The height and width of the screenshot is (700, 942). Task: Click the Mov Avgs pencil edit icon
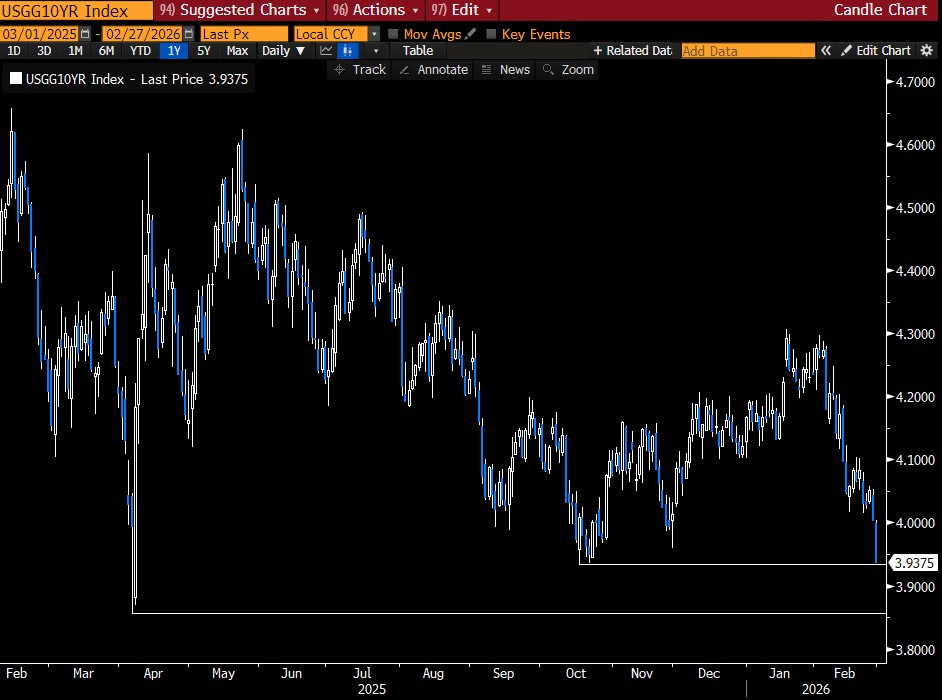tap(471, 34)
